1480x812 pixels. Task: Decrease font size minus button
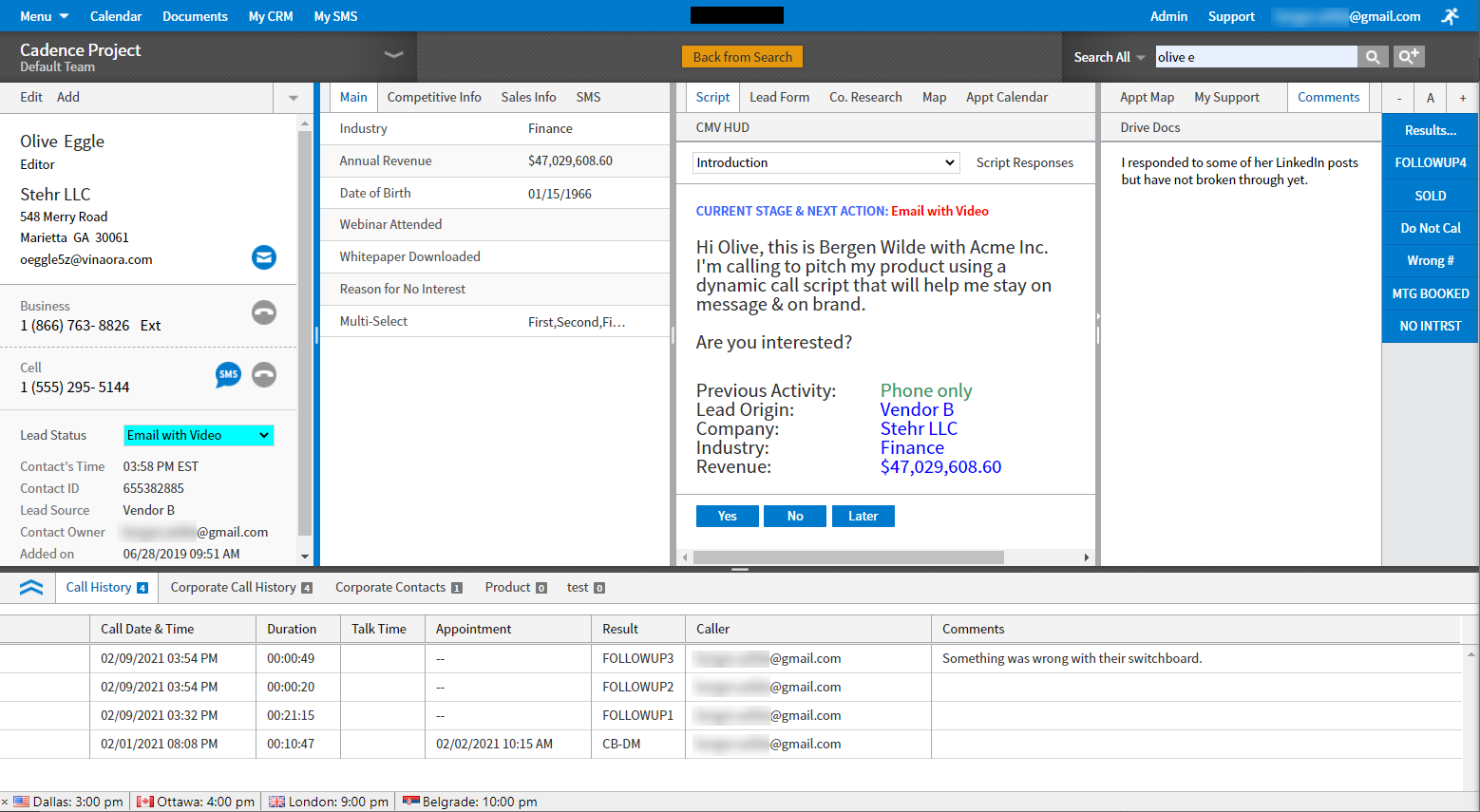point(1398,98)
